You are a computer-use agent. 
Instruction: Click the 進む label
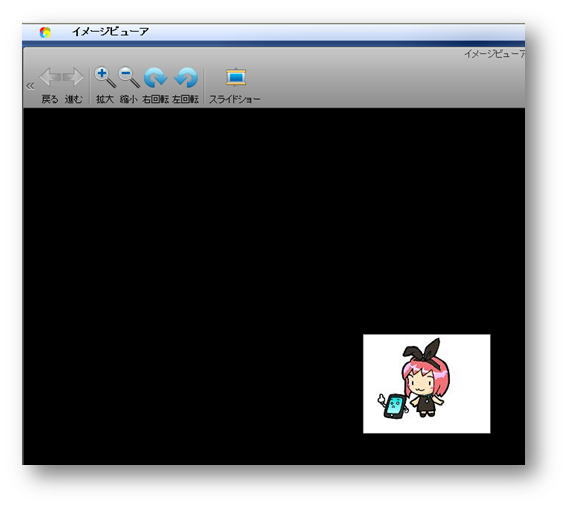(73, 99)
